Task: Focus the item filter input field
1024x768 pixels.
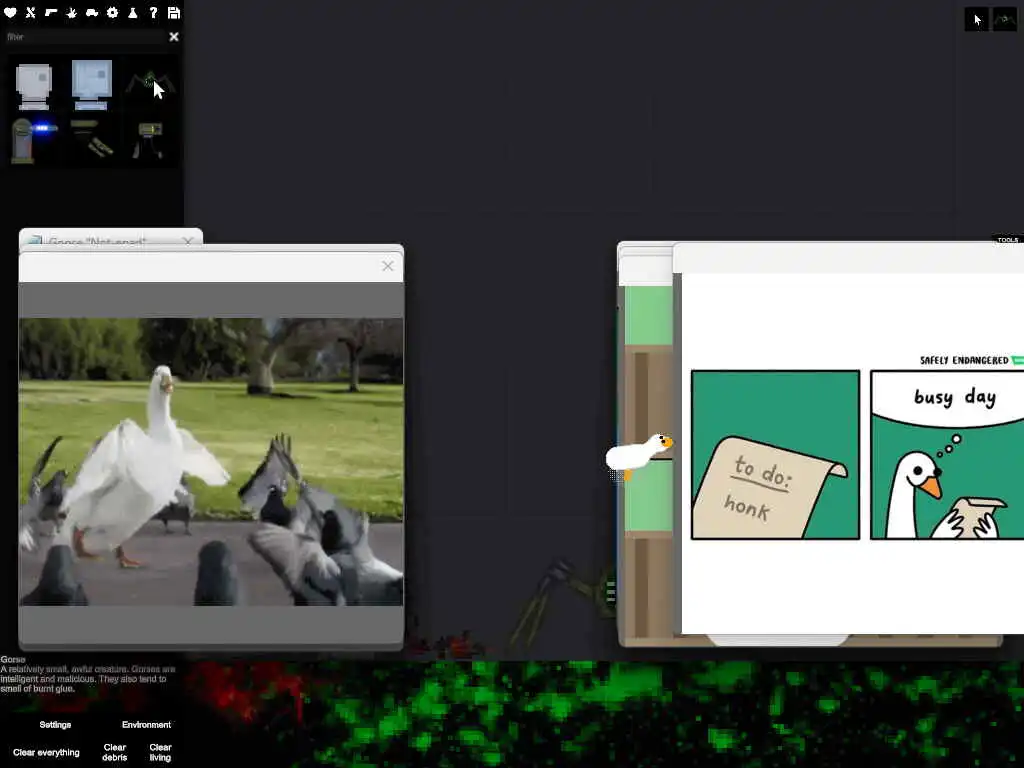Action: tap(85, 37)
